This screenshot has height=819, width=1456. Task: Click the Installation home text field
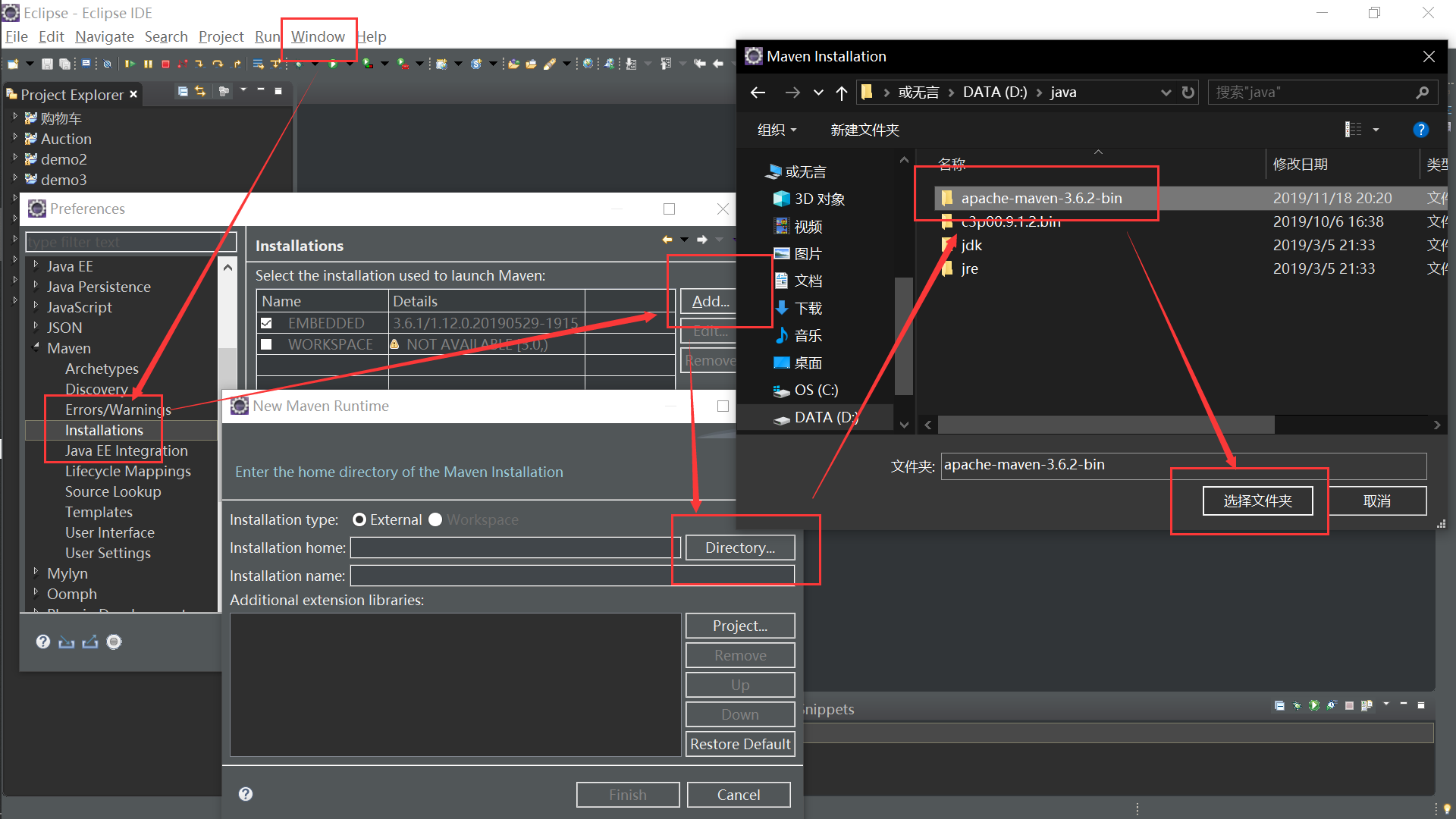pyautogui.click(x=516, y=548)
